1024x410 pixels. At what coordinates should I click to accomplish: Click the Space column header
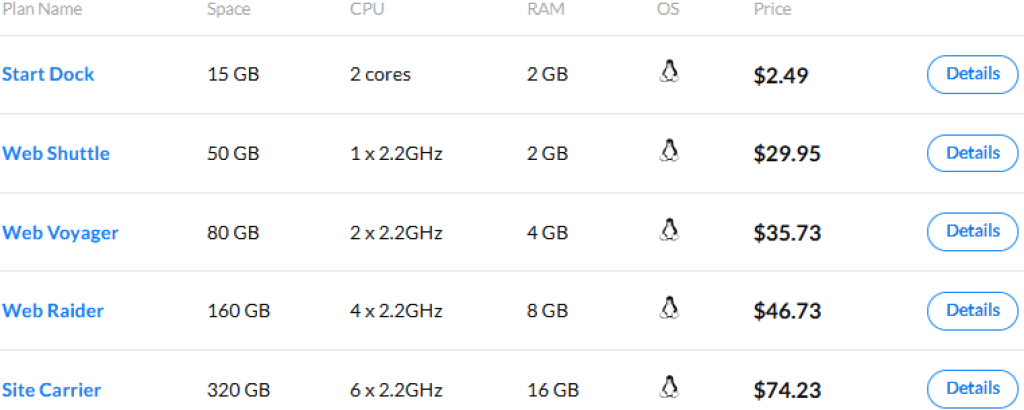click(x=229, y=10)
